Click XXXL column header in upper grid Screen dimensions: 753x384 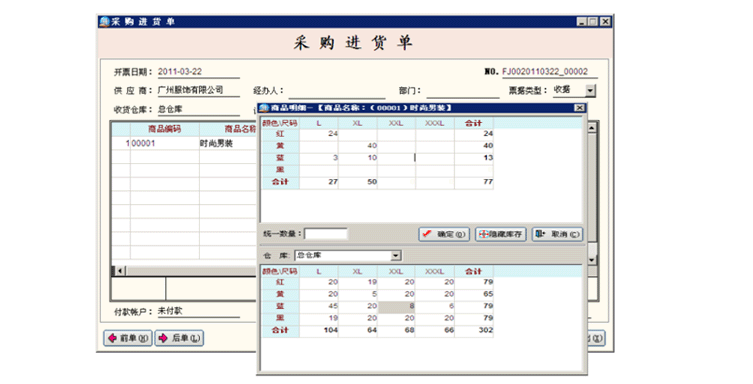435,123
